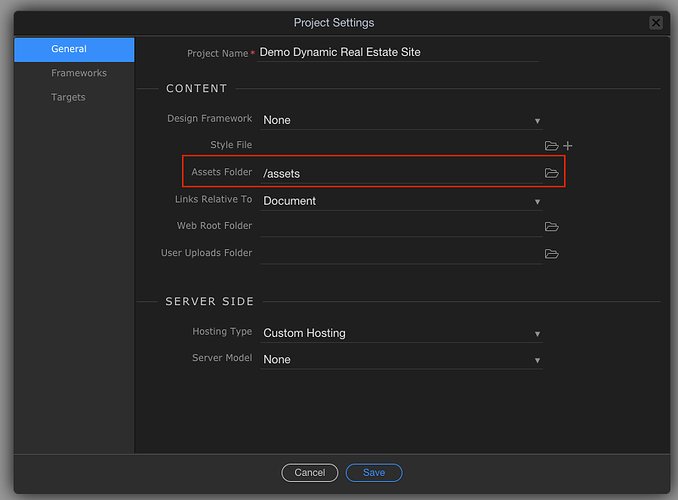The image size is (678, 500).
Task: Edit the Assets Folder path field
Action: click(401, 173)
